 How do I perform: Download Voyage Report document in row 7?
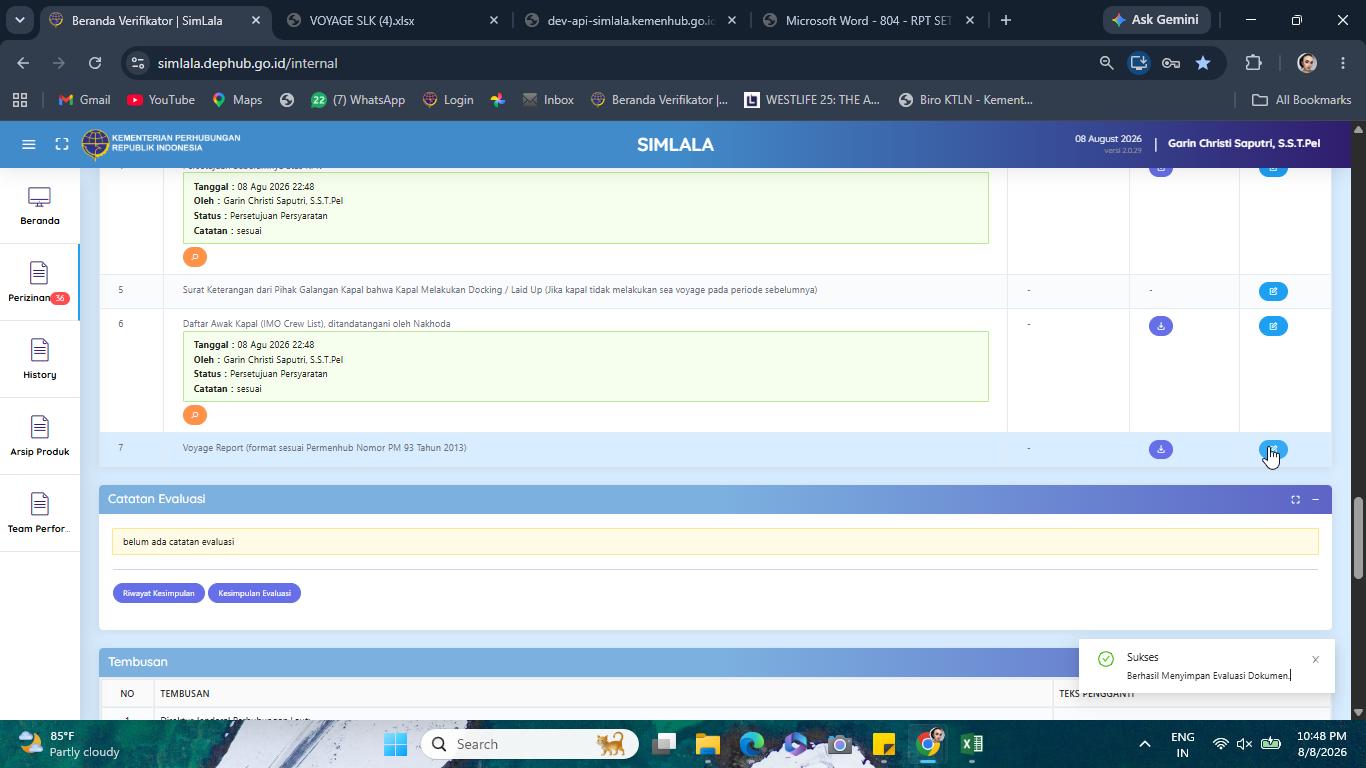[x=1160, y=450]
